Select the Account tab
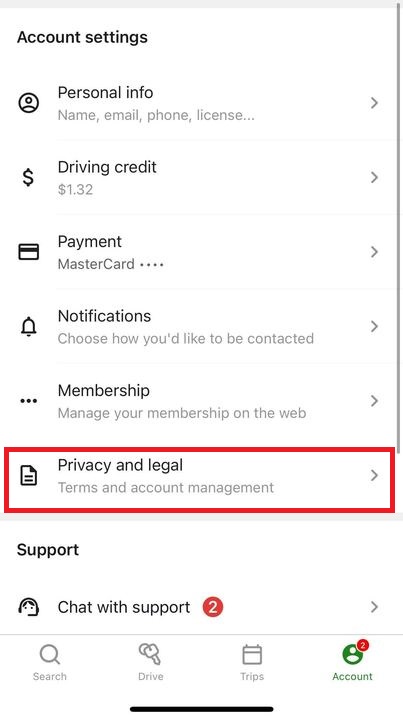This screenshot has width=403, height=720. click(353, 660)
